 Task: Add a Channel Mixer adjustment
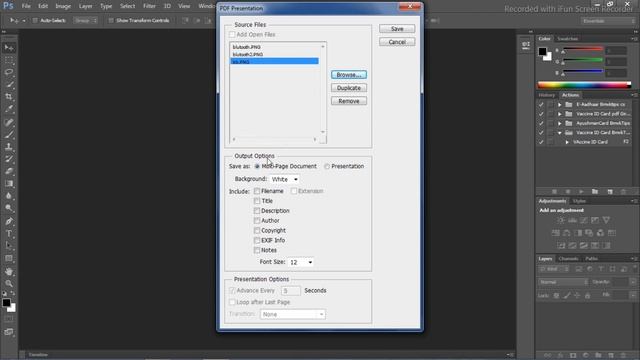pos(600,233)
